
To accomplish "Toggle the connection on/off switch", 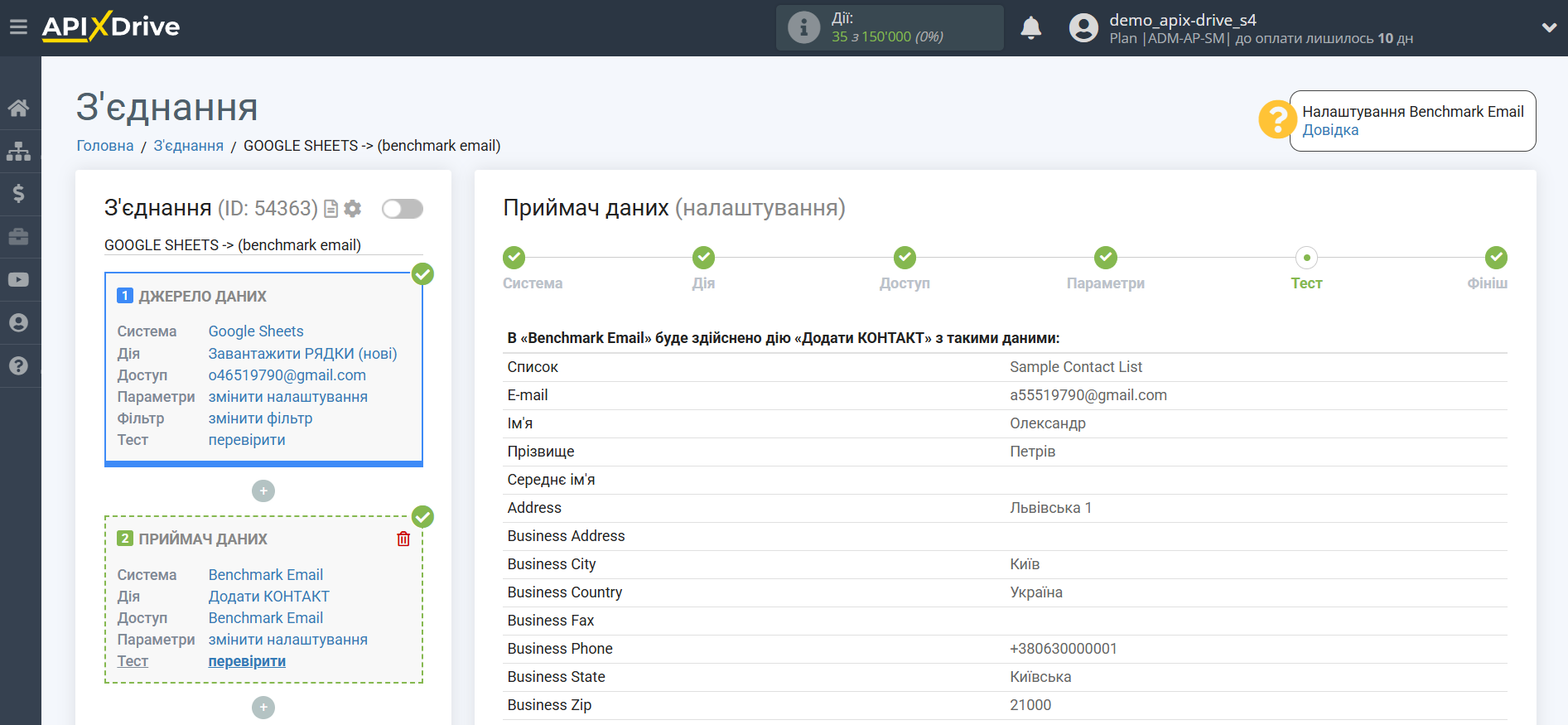I will (x=403, y=209).
